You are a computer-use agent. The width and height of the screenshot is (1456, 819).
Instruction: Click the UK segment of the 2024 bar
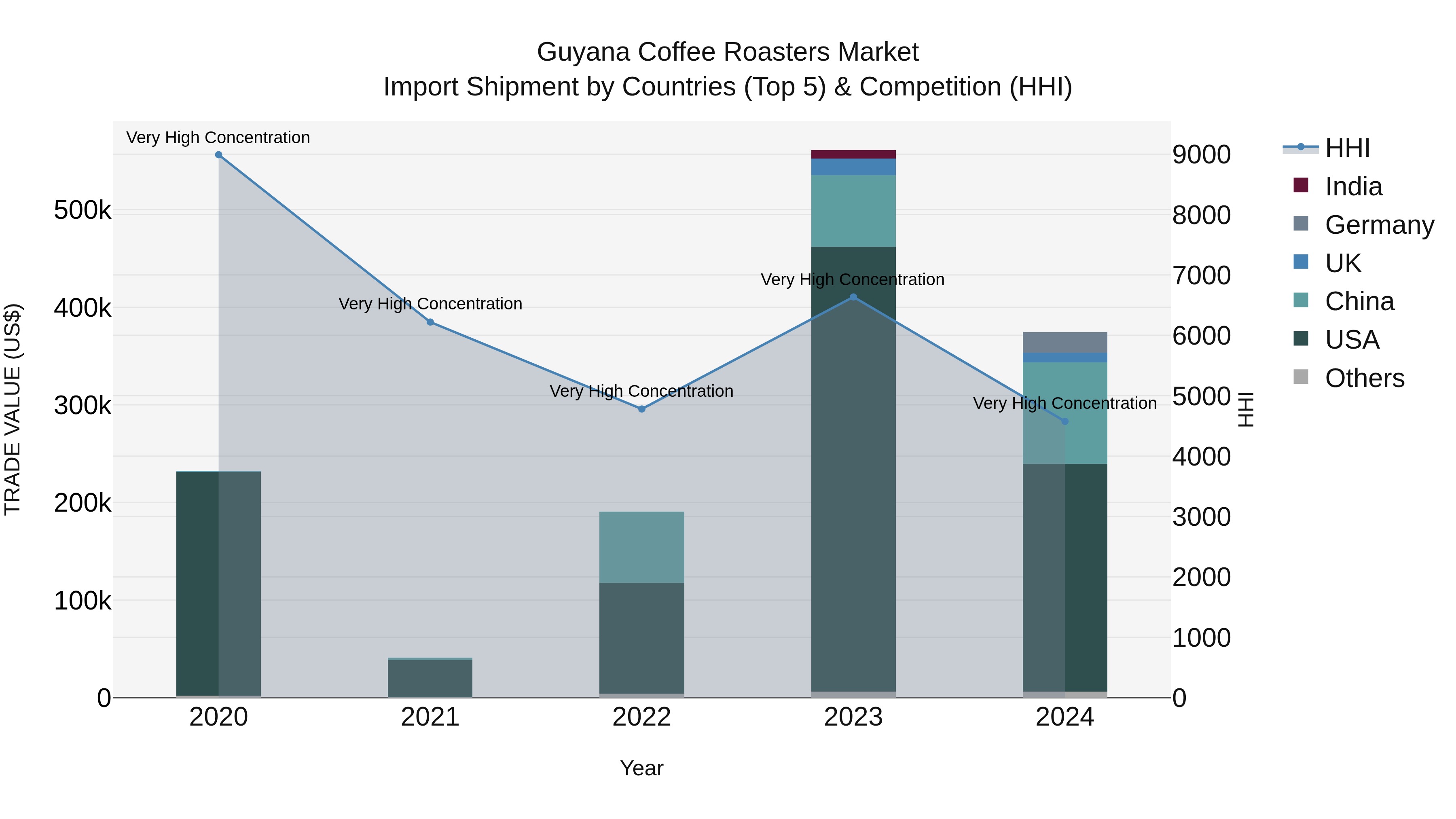(x=1065, y=358)
